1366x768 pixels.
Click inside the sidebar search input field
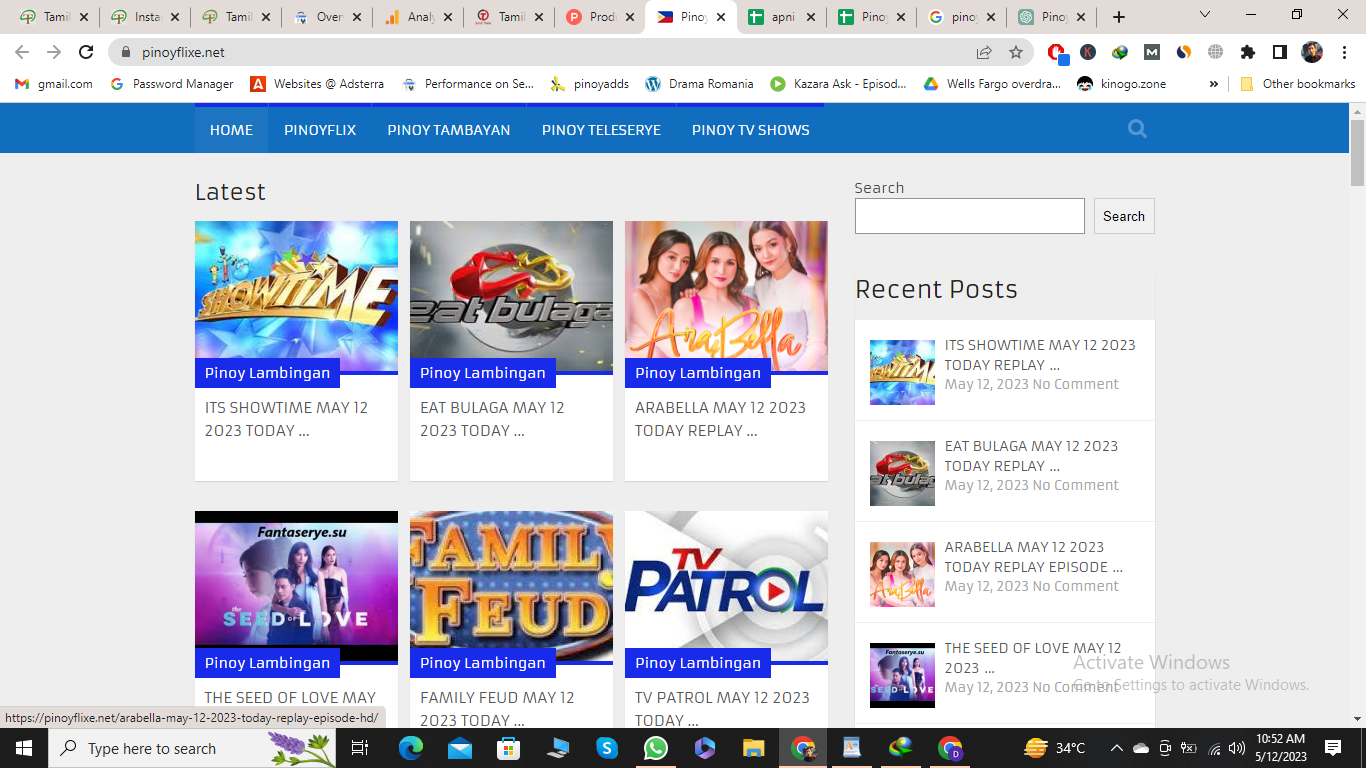[969, 216]
